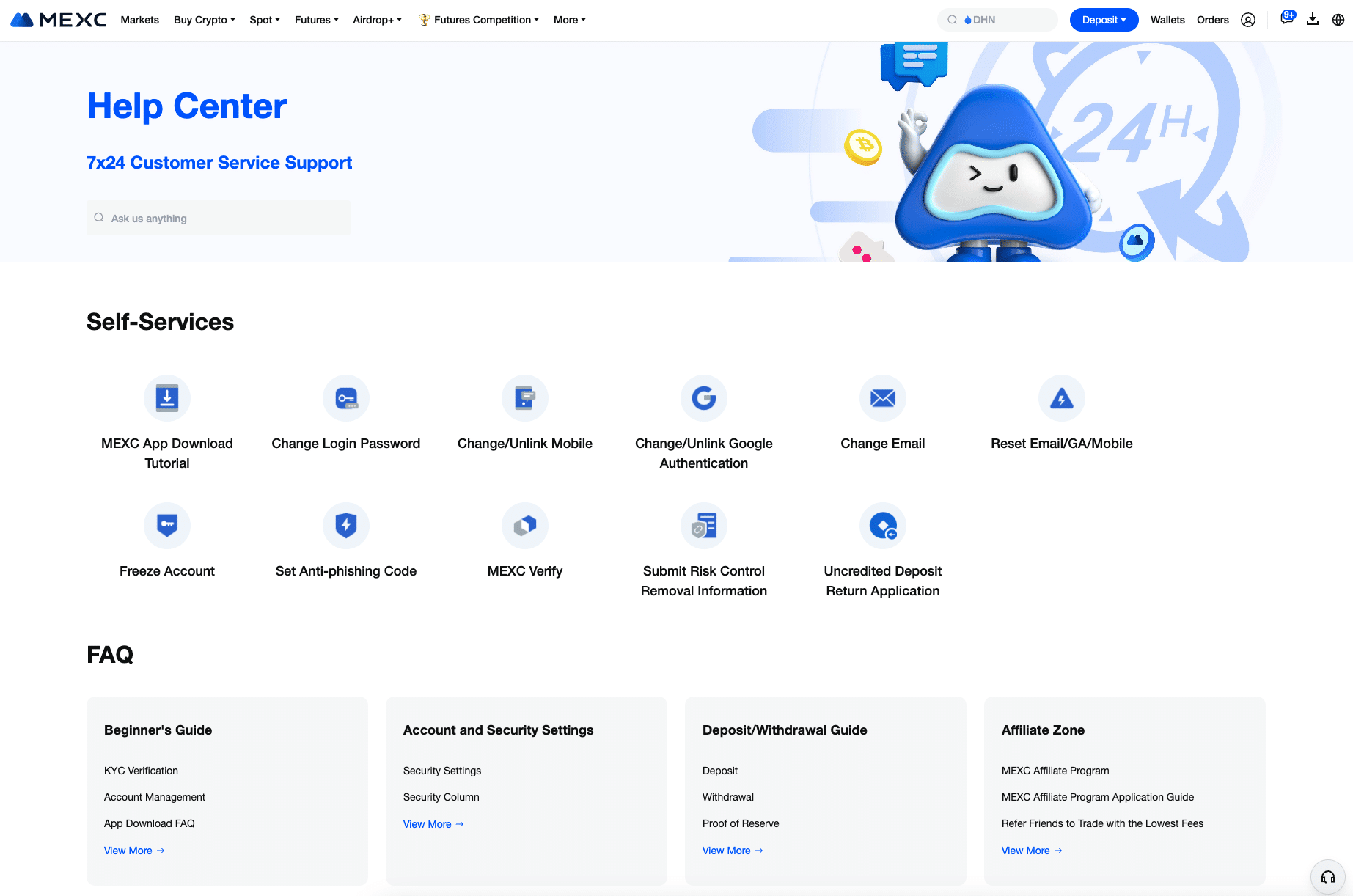Click Set Anti-phishing Code label
Screen dimensions: 1353x896
click(346, 571)
